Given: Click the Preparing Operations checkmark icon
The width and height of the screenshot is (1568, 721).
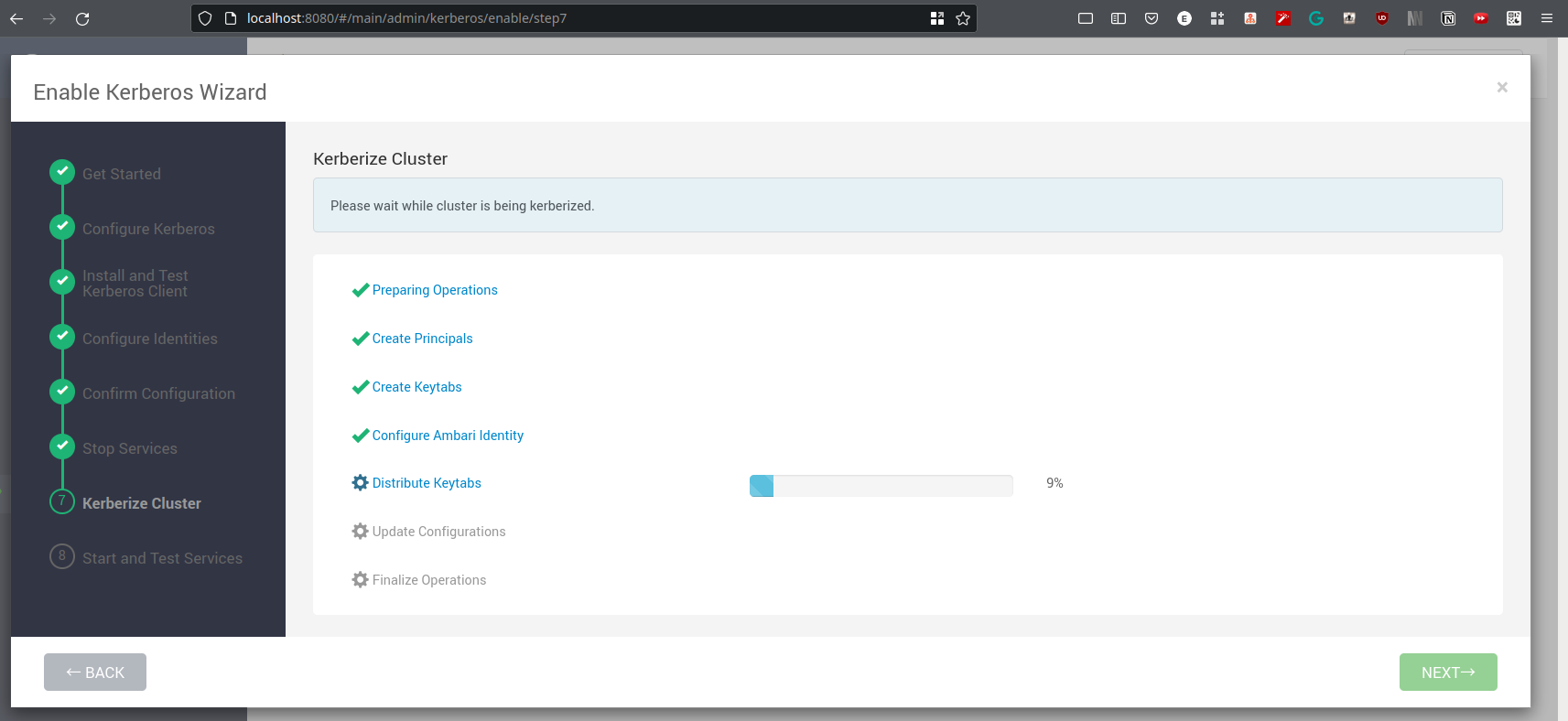Looking at the screenshot, I should (361, 290).
